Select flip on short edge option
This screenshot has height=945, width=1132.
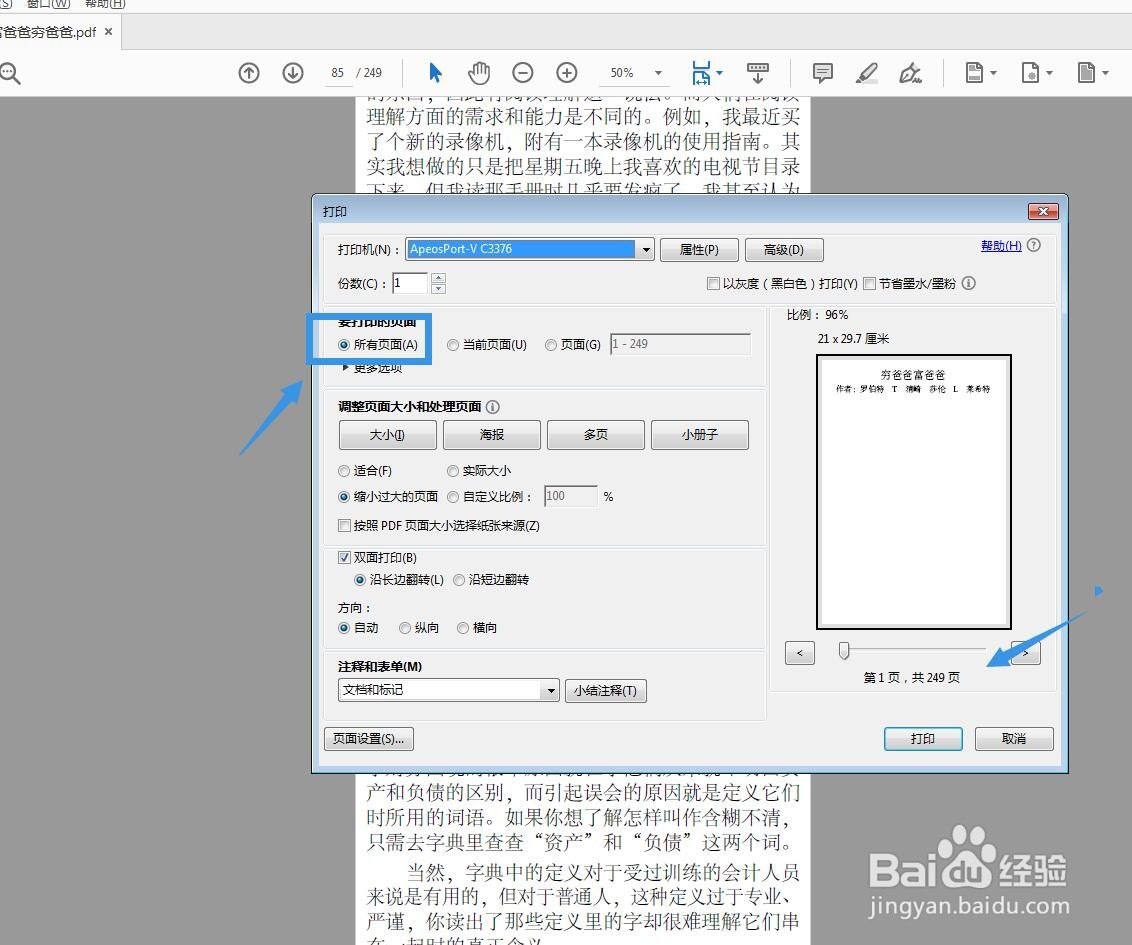458,580
